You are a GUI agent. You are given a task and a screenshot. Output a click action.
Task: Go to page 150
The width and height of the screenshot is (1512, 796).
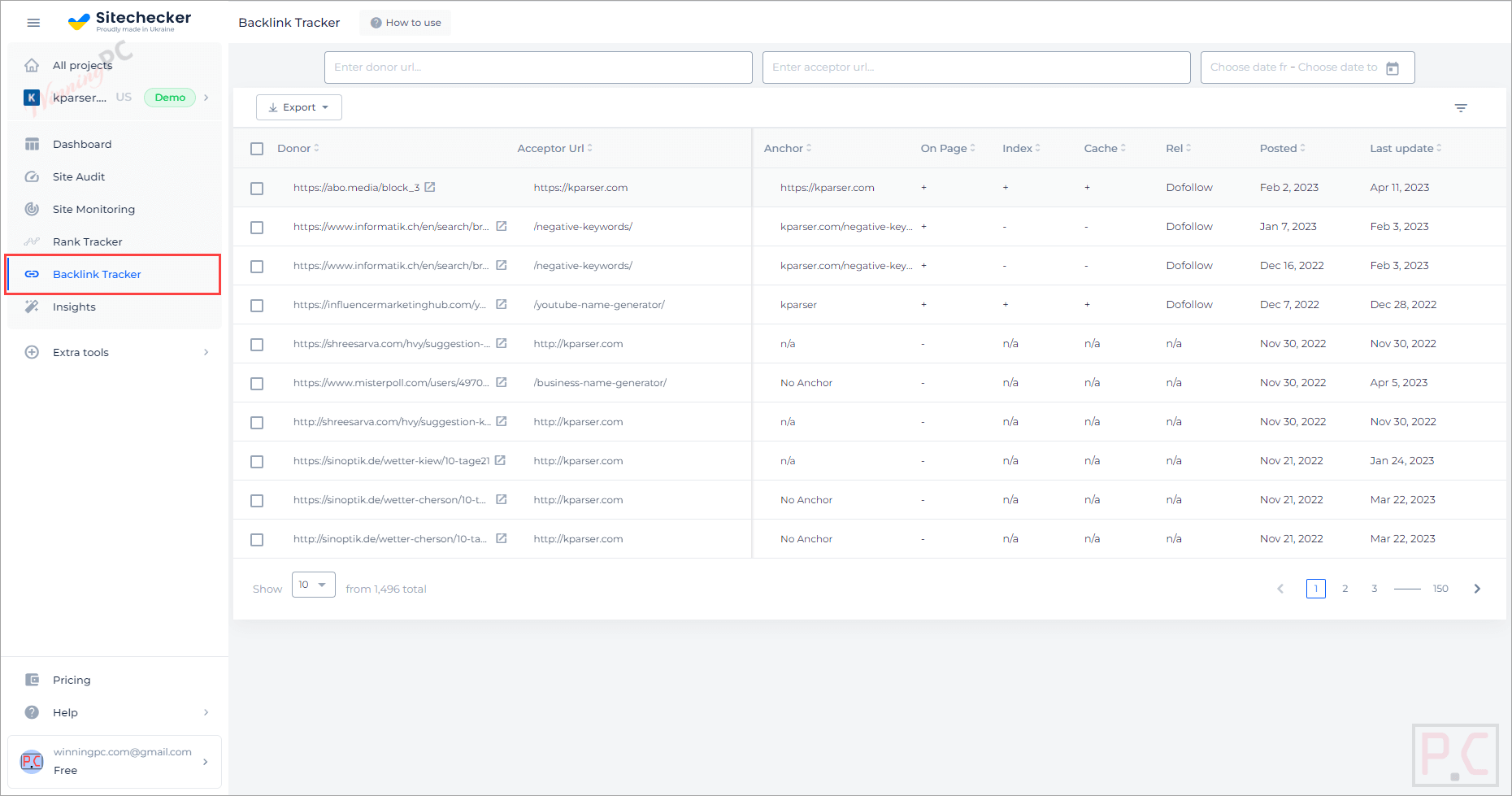click(1440, 589)
